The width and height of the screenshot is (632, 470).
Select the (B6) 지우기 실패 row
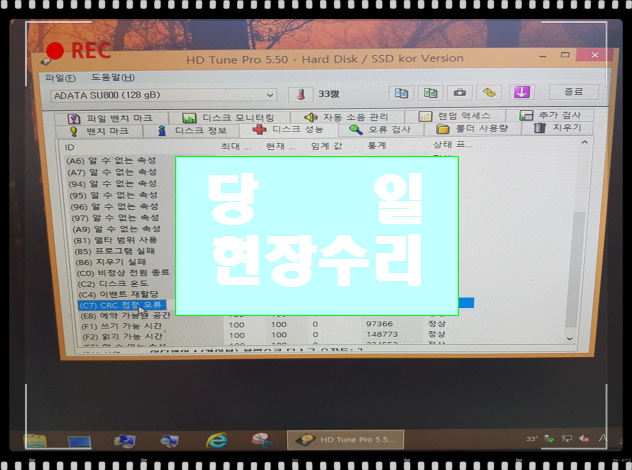(x=111, y=262)
